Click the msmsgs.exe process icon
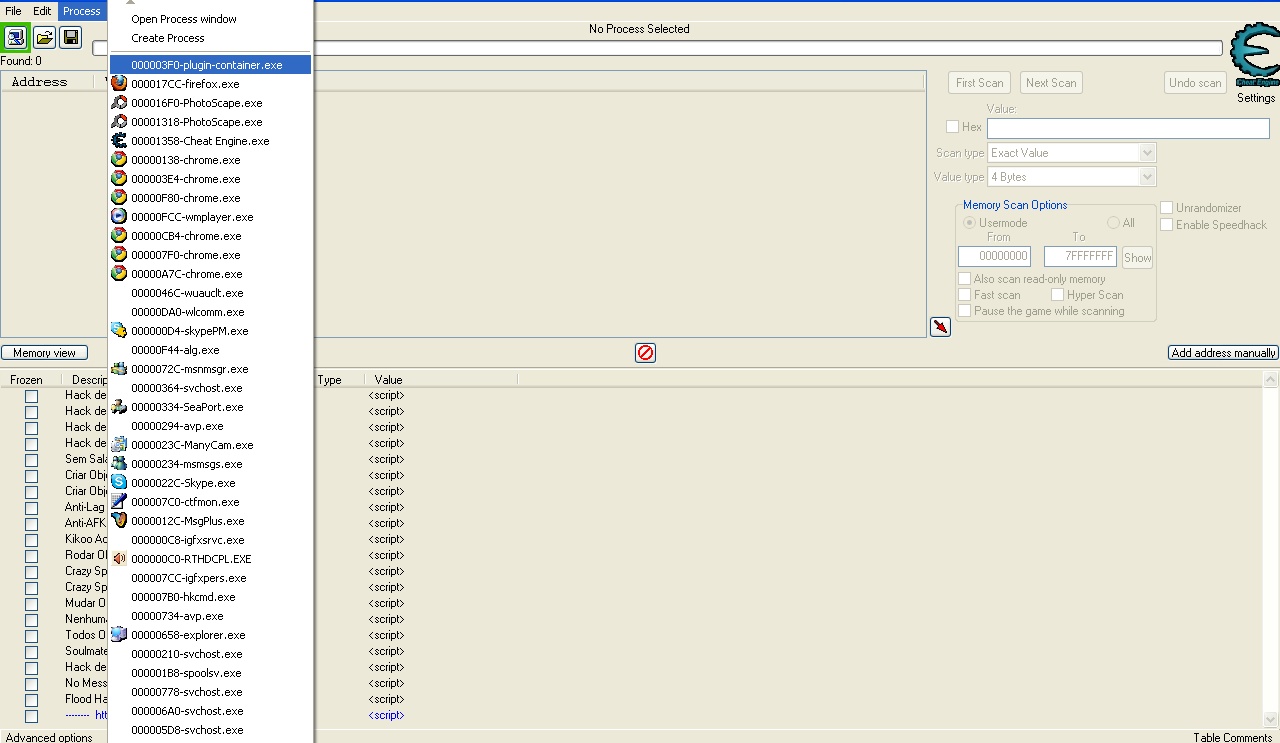 click(x=119, y=464)
